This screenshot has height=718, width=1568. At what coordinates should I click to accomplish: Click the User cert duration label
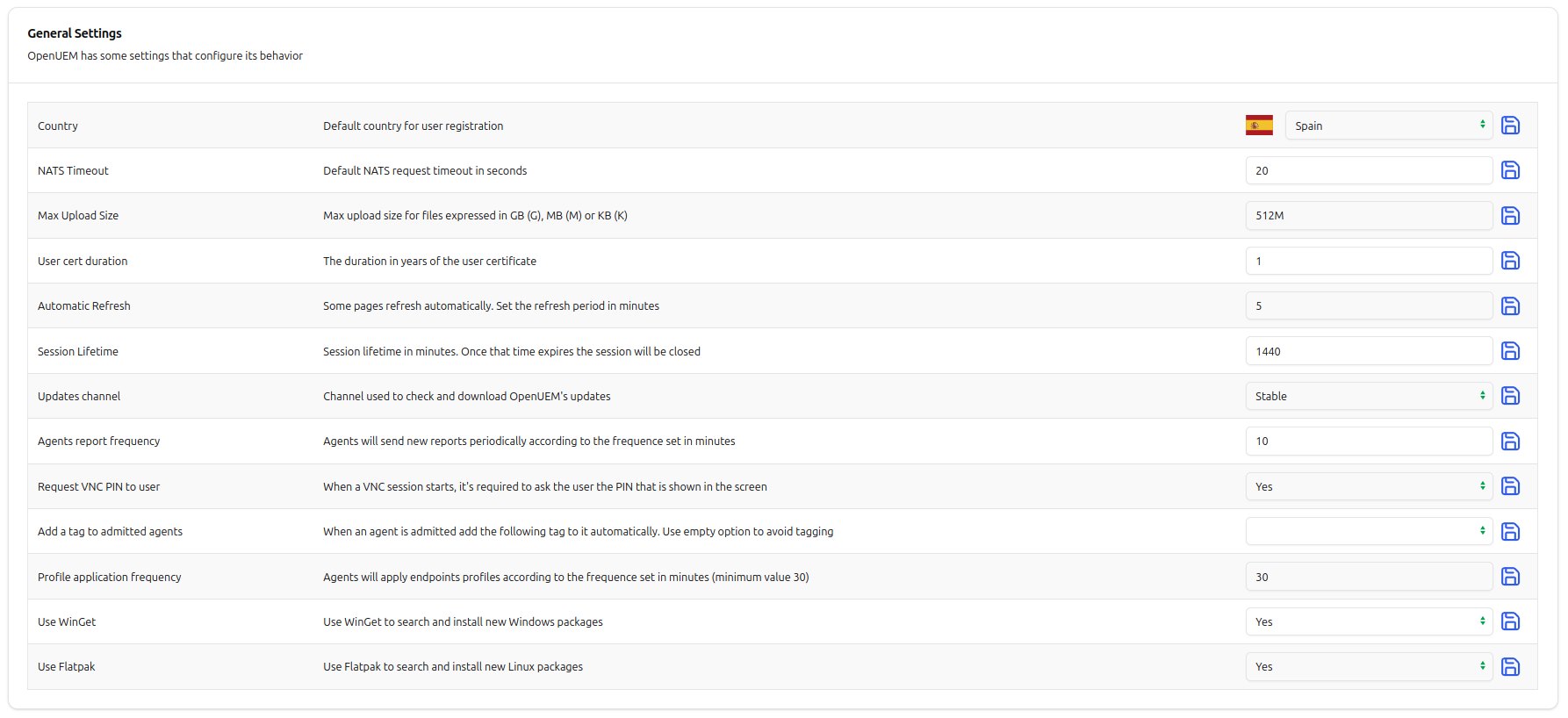pos(83,262)
